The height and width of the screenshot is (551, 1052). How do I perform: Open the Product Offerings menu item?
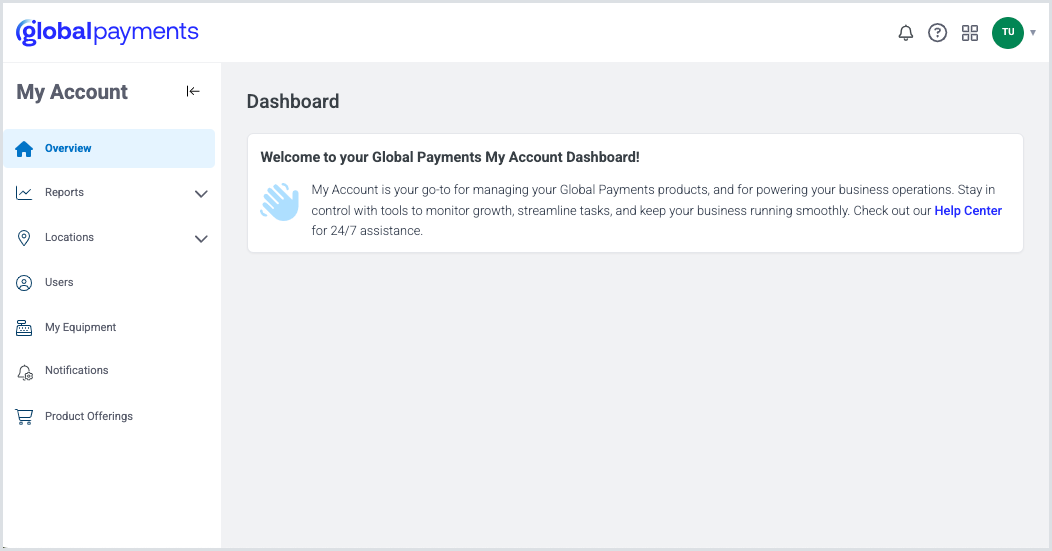click(88, 417)
